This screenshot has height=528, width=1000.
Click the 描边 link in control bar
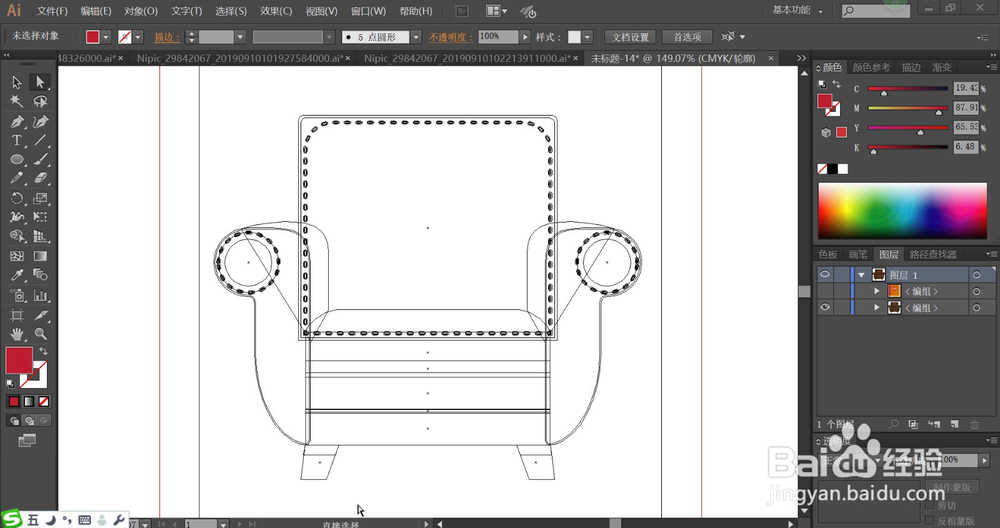[x=165, y=37]
